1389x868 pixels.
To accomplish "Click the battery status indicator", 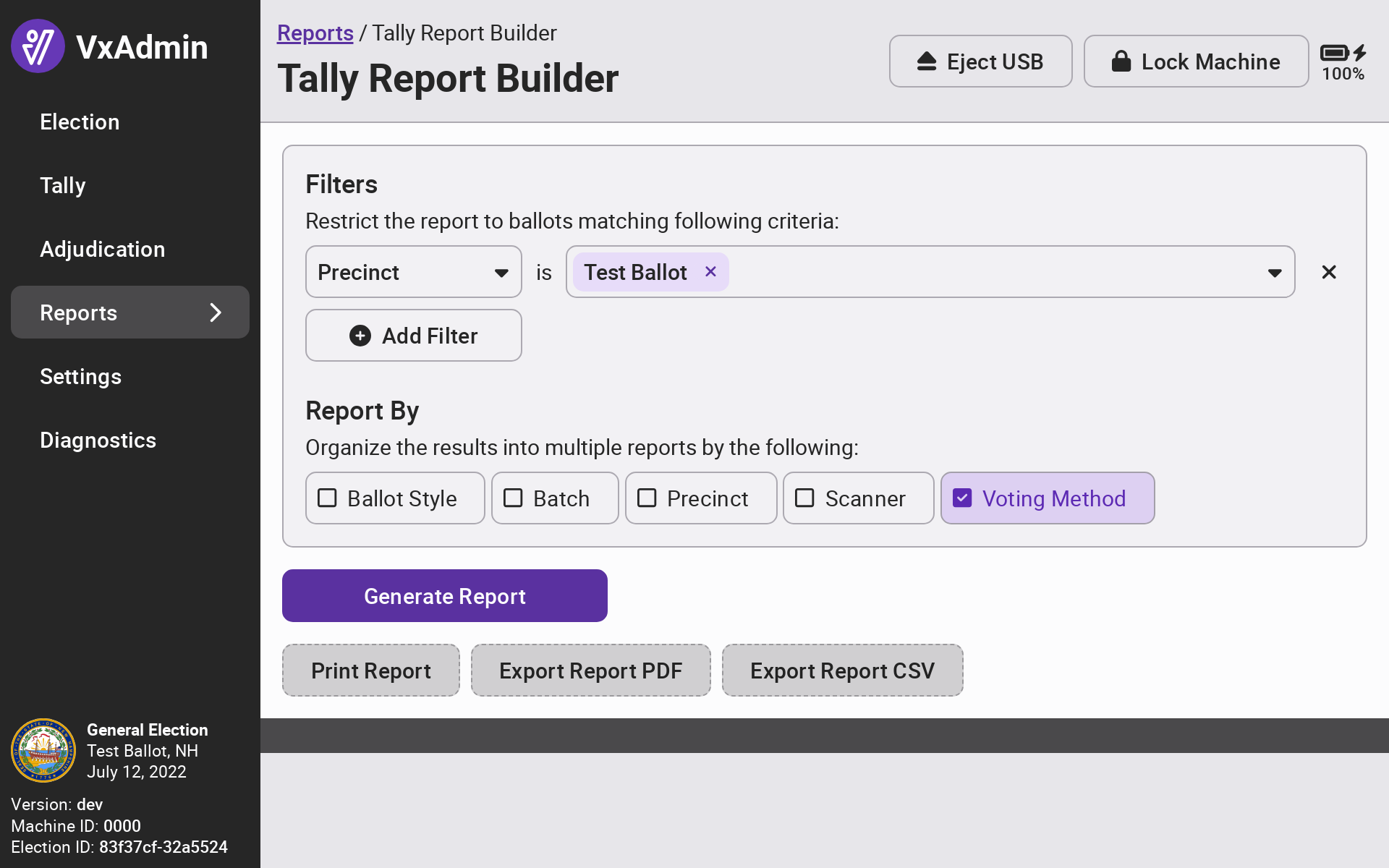I will (1343, 61).
